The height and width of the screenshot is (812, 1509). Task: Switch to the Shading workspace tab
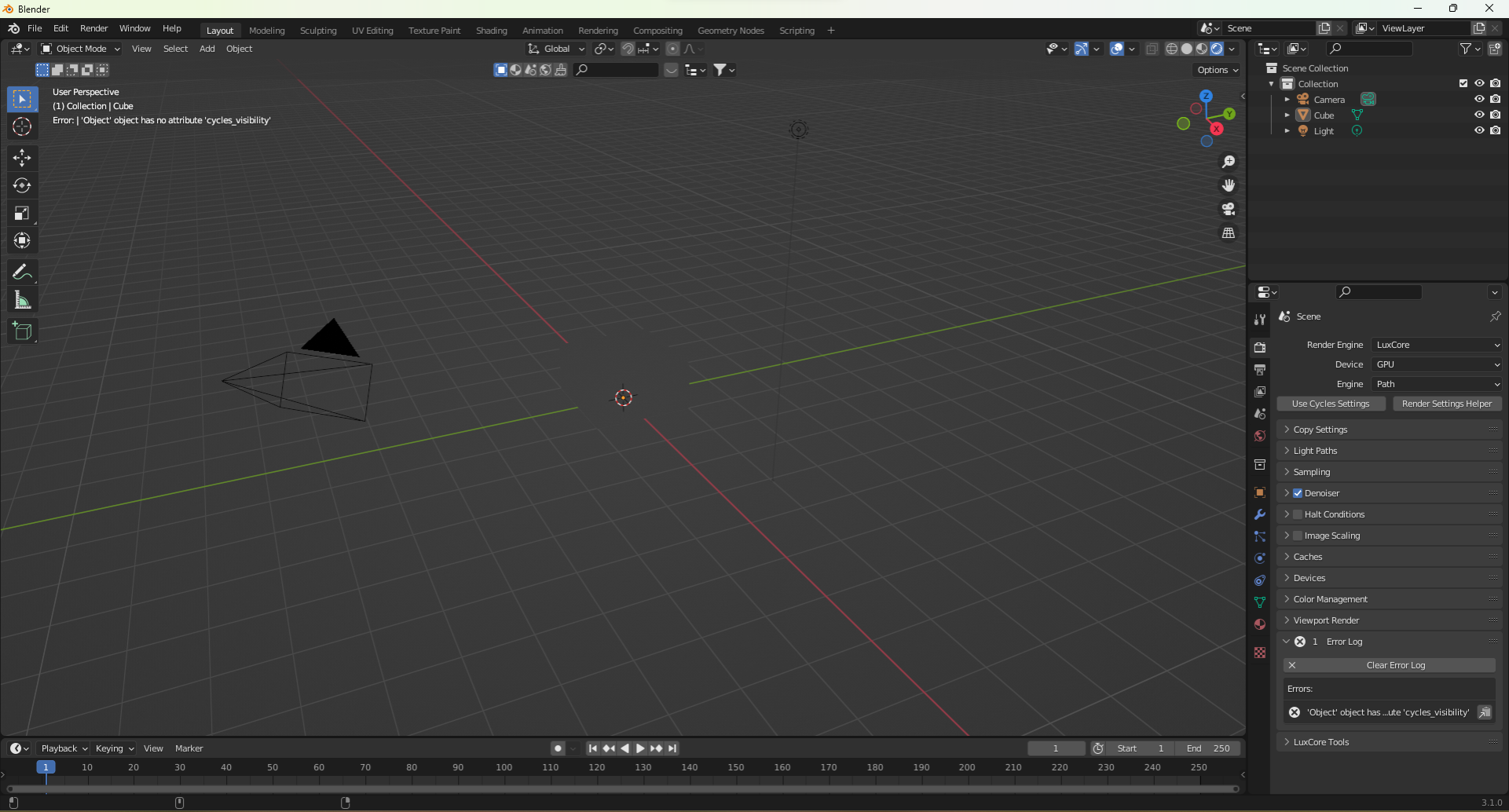[x=491, y=31]
